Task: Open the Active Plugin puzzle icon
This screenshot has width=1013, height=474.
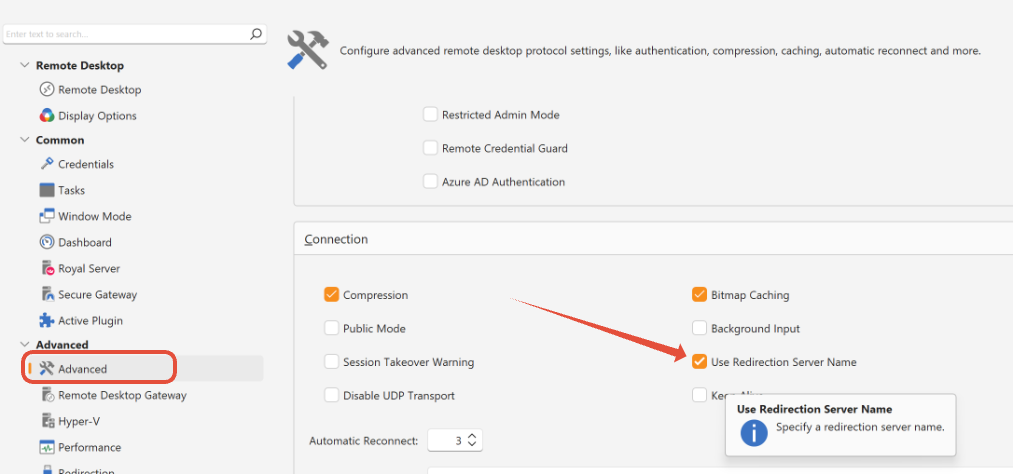Action: (46, 321)
